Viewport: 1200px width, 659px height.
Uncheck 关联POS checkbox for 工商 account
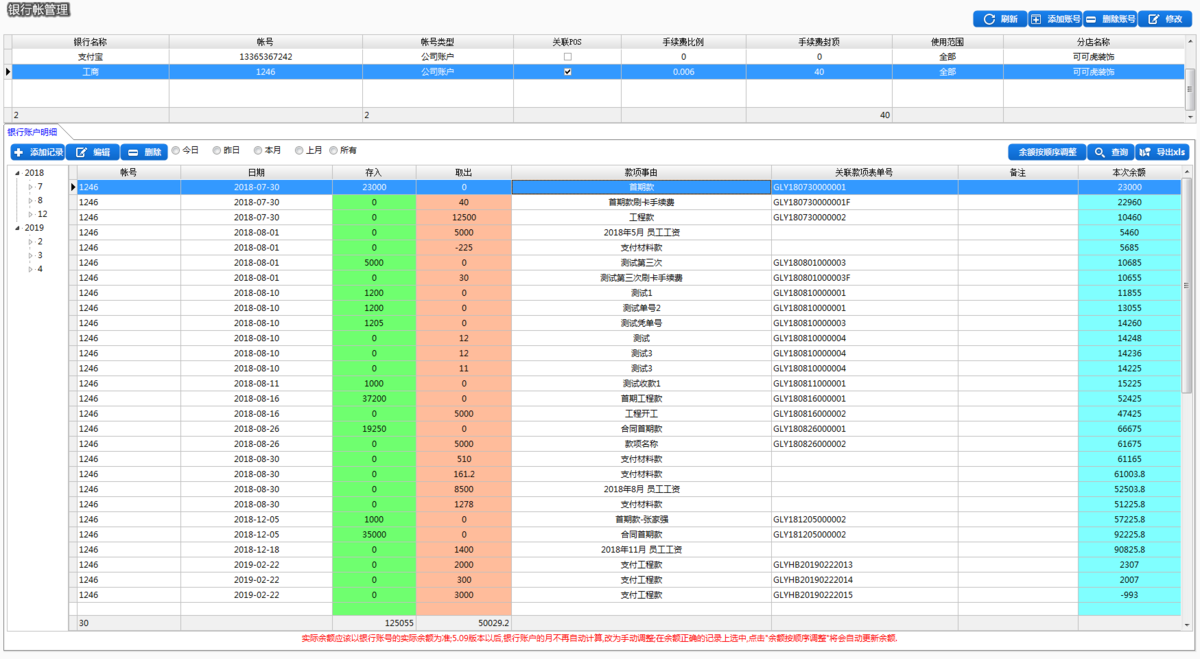pos(568,72)
